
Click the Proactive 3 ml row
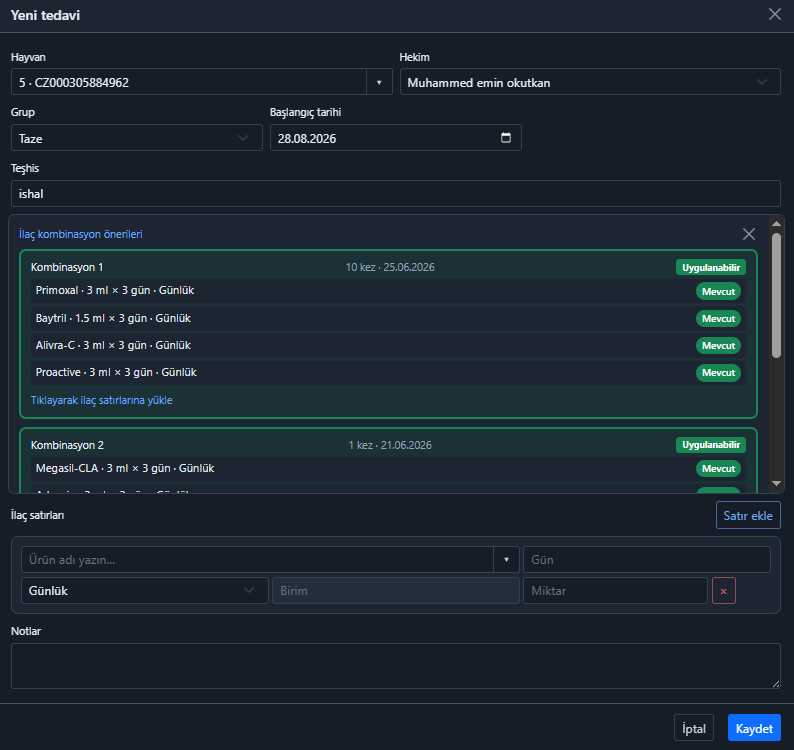coord(388,372)
